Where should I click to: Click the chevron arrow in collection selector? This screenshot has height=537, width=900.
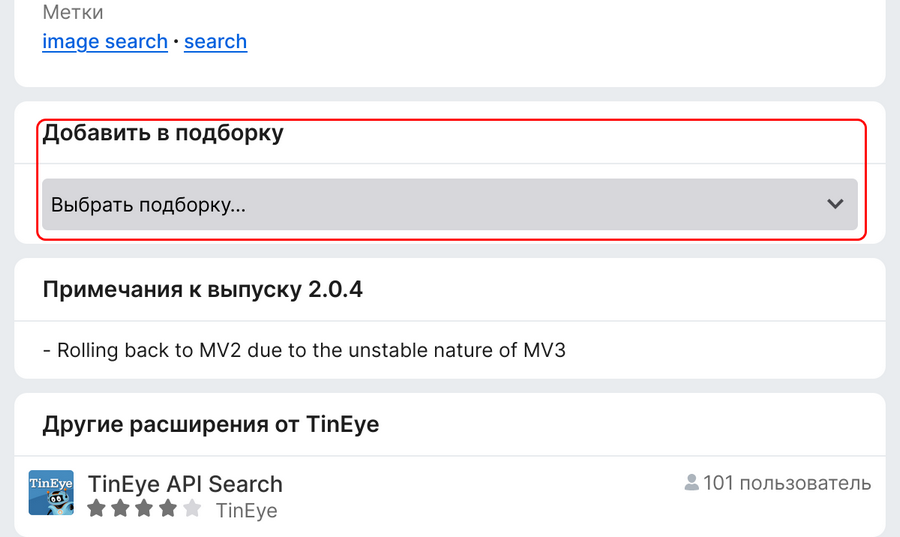(x=835, y=204)
